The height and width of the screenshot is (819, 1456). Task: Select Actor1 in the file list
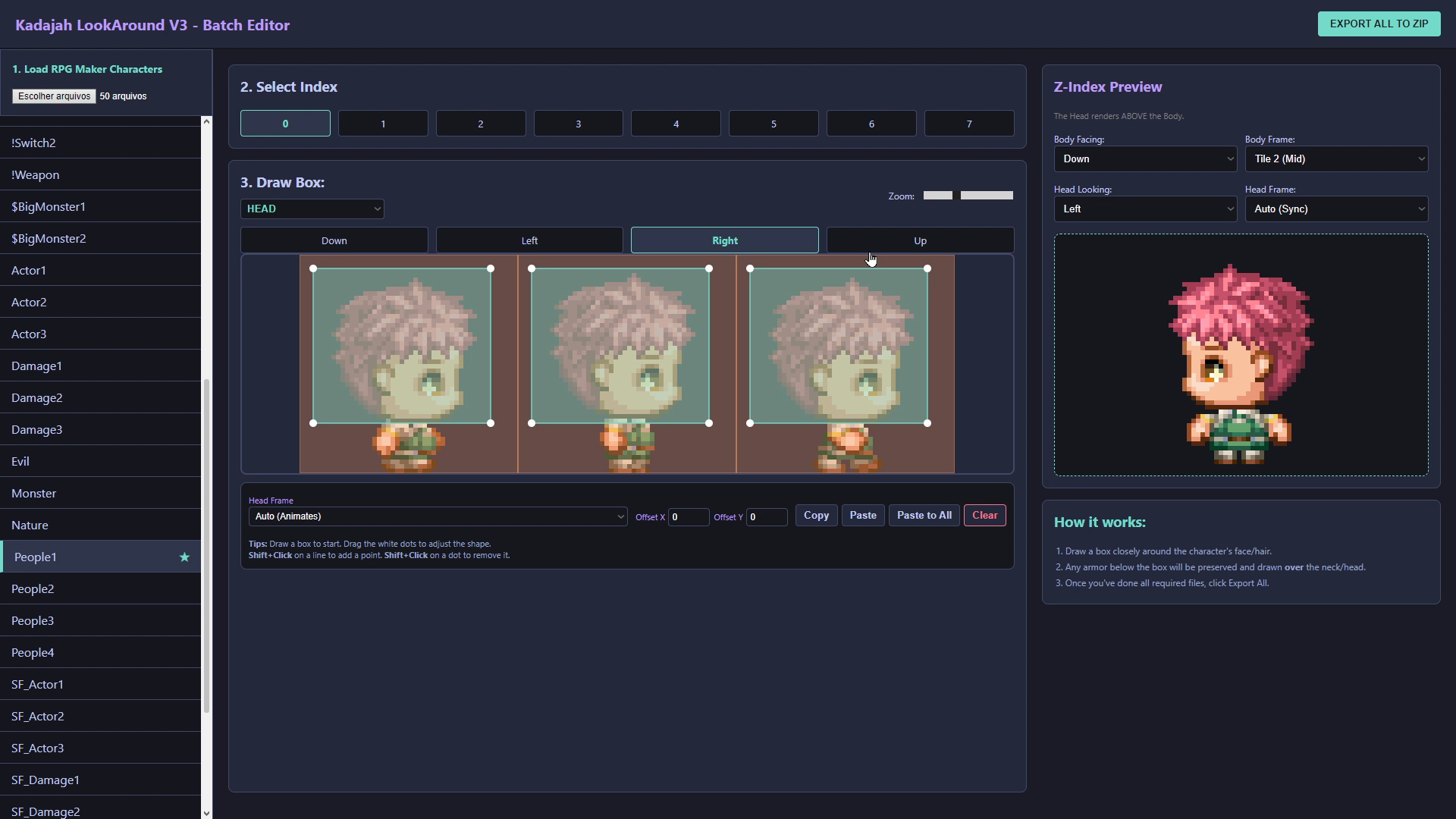pos(100,271)
